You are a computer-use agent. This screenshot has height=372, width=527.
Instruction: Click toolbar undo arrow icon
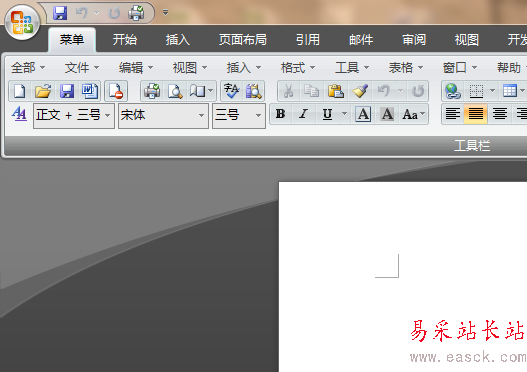pos(384,91)
